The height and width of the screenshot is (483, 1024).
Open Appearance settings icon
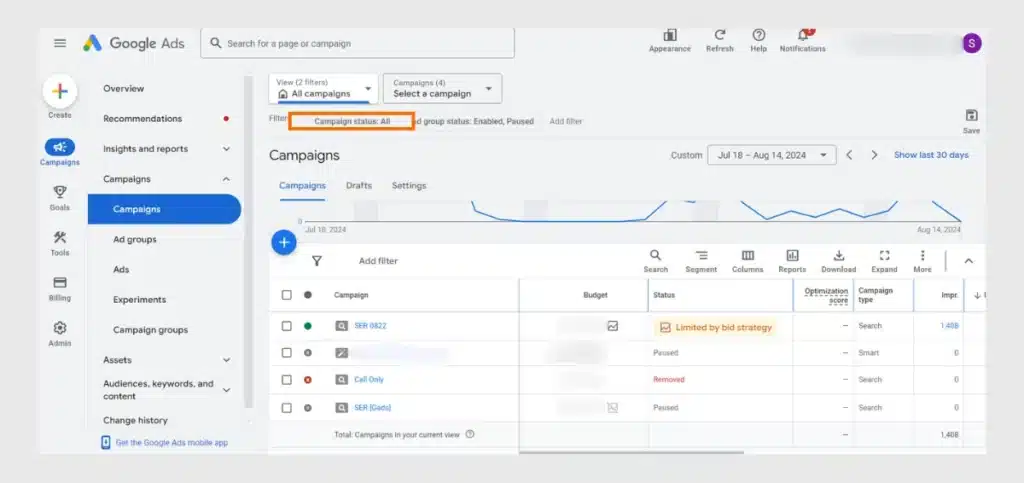(670, 35)
